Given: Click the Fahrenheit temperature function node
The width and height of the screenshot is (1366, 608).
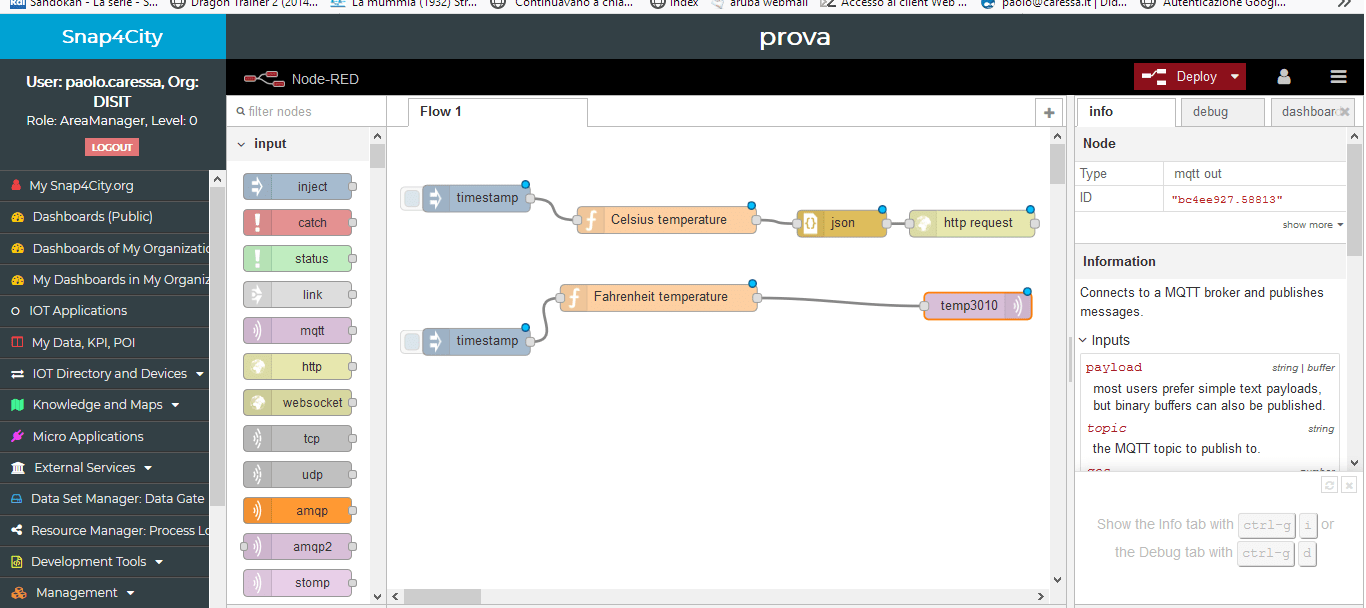Looking at the screenshot, I should pyautogui.click(x=659, y=297).
